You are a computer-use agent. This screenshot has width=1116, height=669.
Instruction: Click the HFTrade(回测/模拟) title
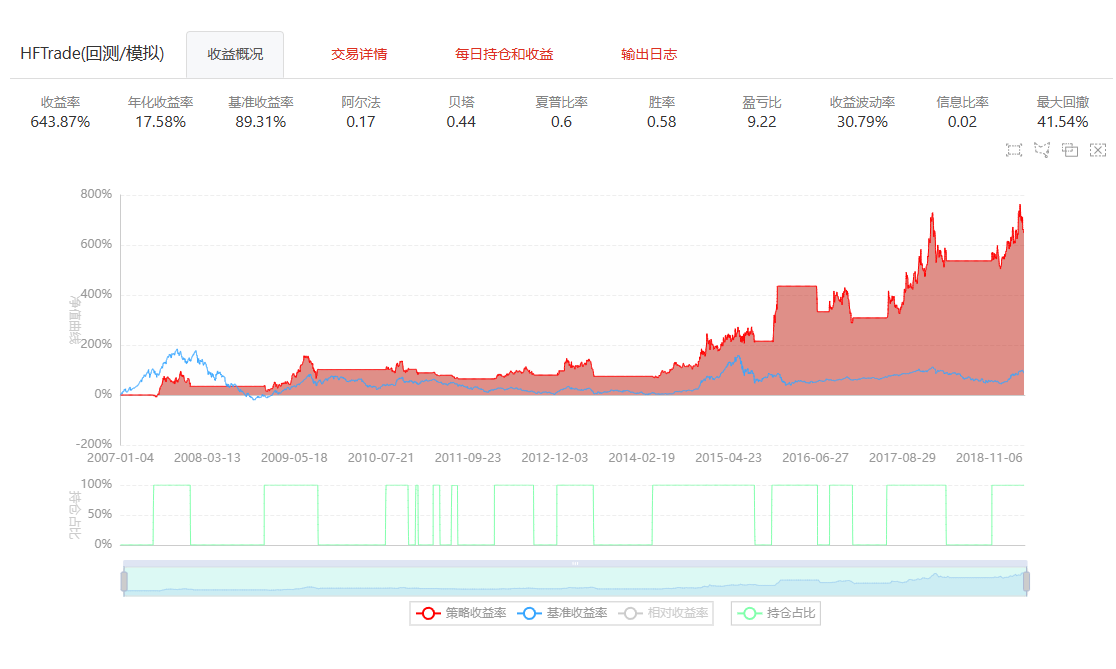point(92,53)
